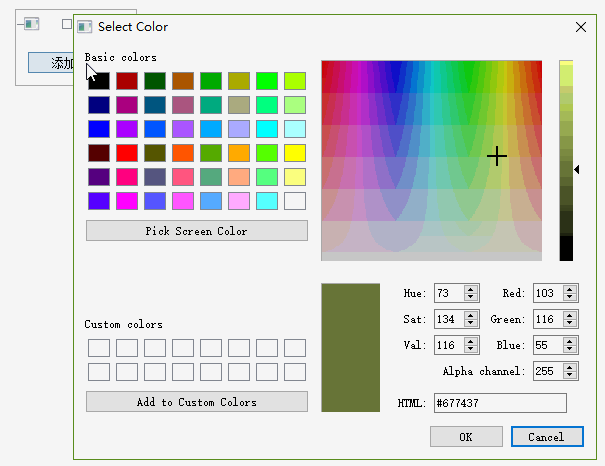Pick the white basic color swatch
605x466 pixels.
tap(295, 200)
